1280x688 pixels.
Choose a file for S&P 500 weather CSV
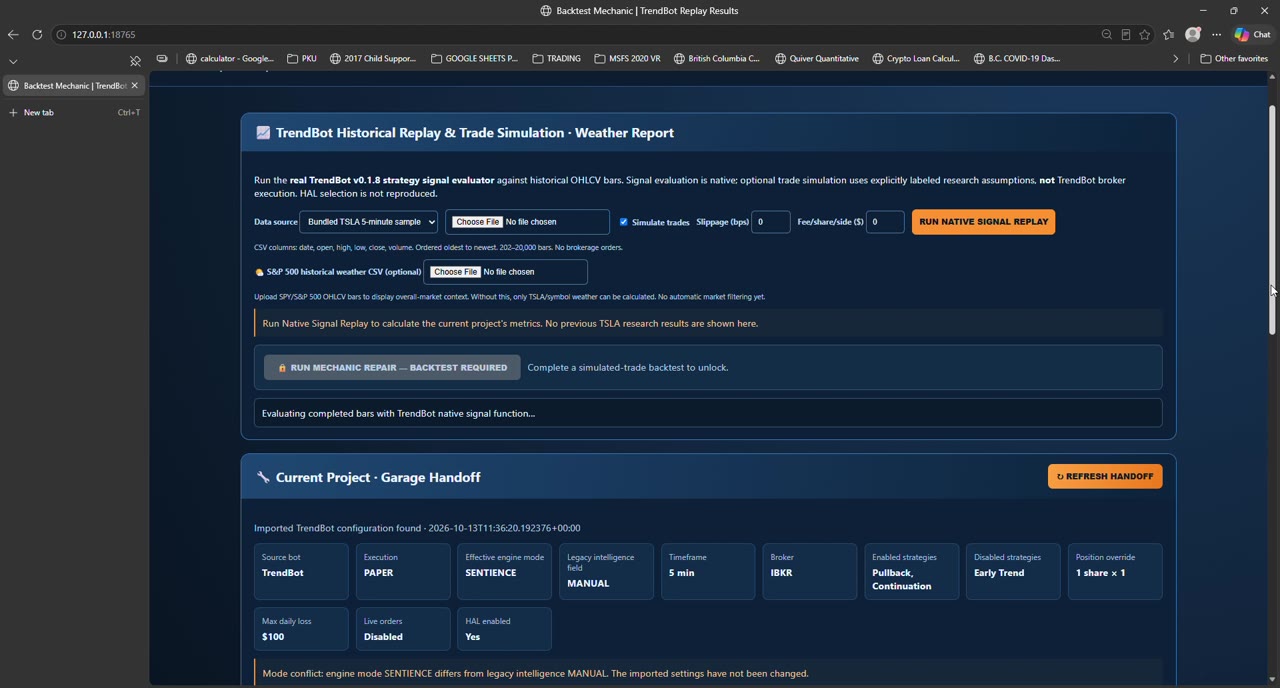[x=456, y=272]
